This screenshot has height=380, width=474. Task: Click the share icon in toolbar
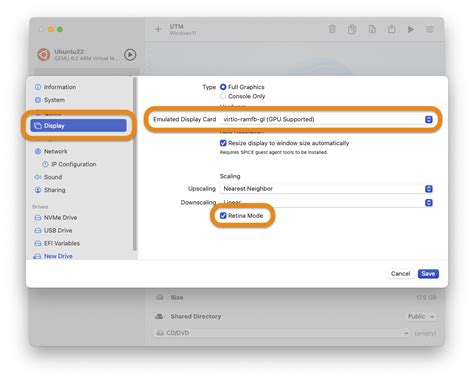pos(391,29)
